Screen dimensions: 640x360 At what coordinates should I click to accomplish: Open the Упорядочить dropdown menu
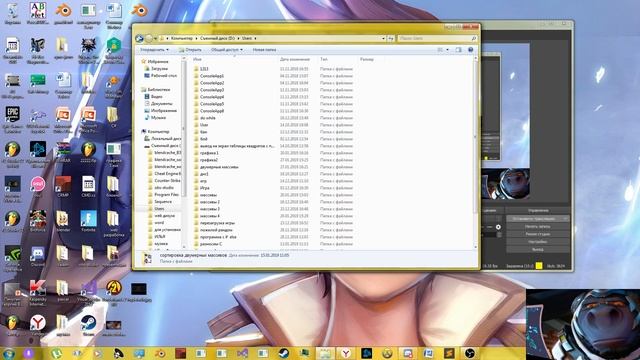coord(154,50)
